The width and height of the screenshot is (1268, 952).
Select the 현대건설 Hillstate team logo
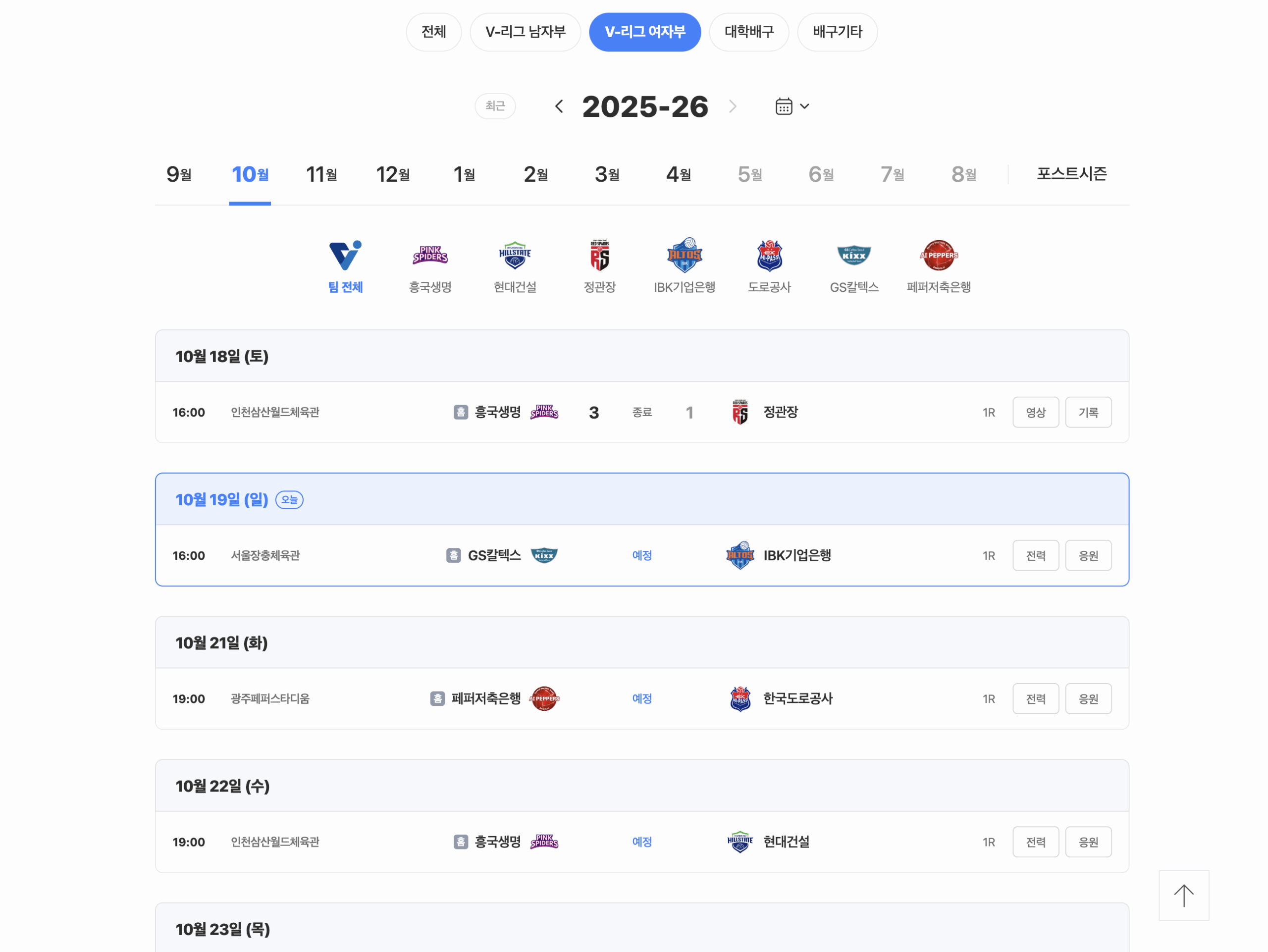pyautogui.click(x=514, y=256)
